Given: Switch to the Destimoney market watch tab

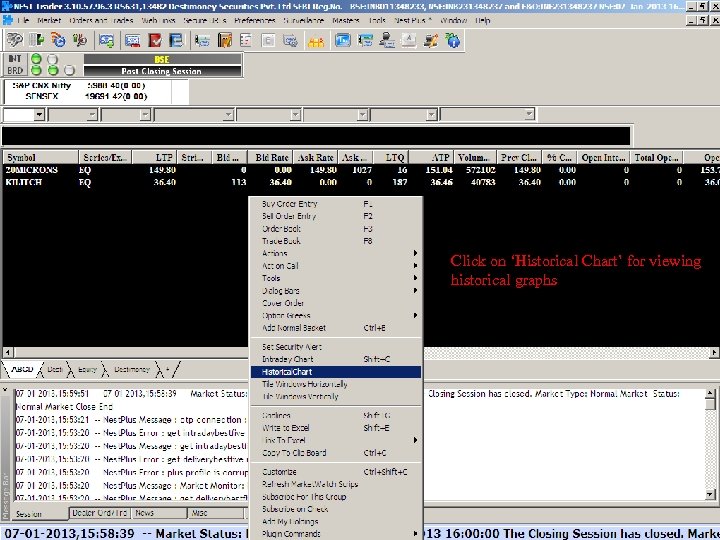Looking at the screenshot, I should coord(132,369).
